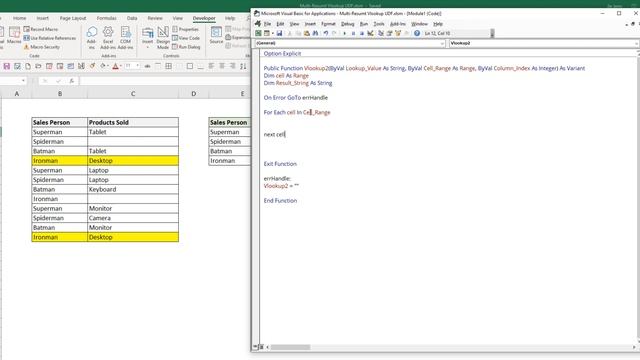The width and height of the screenshot is (640, 360).
Task: Click the Break pause icon in VBA toolbar
Action: click(x=353, y=33)
